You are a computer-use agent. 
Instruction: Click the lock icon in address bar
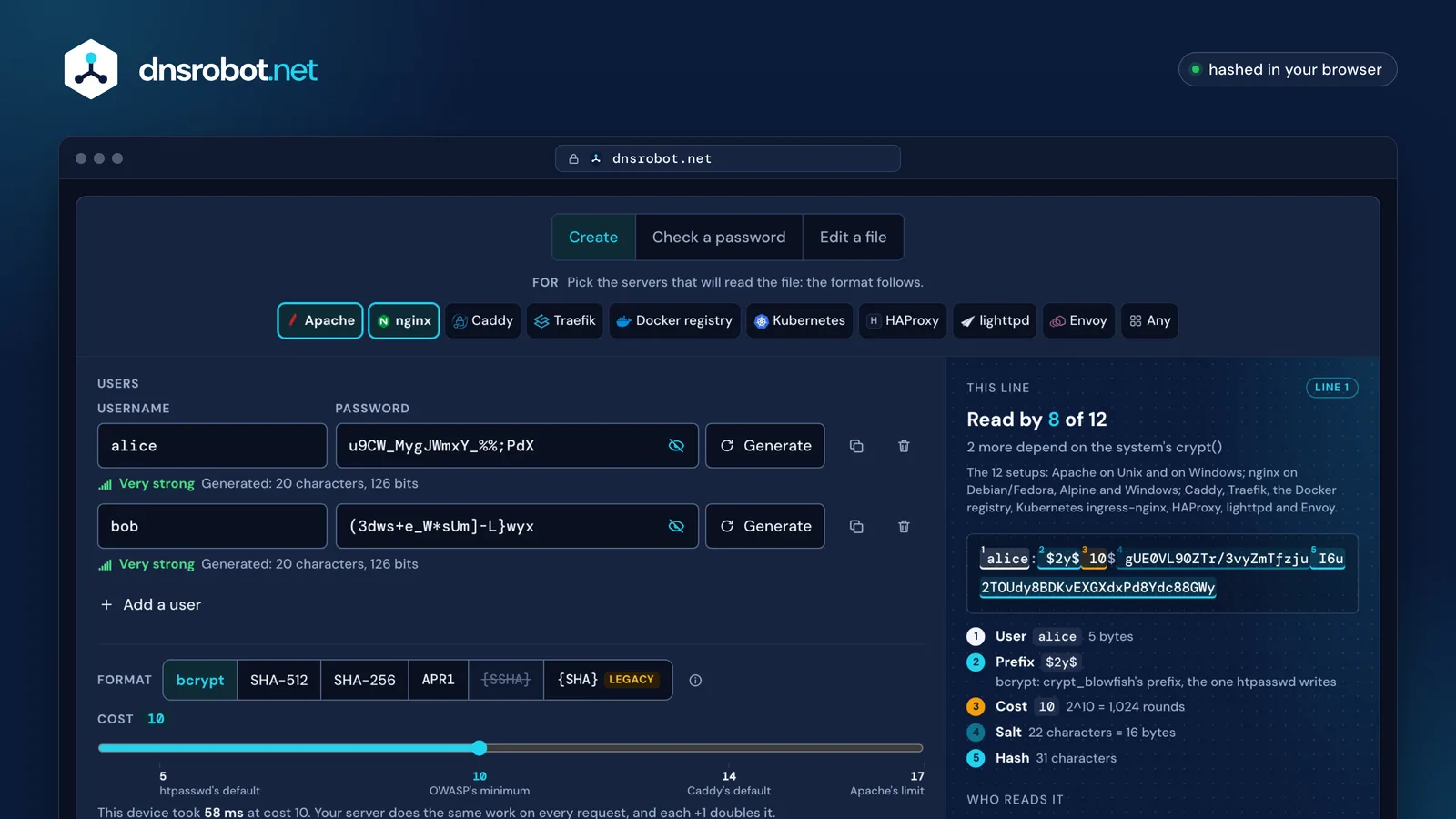(x=573, y=158)
